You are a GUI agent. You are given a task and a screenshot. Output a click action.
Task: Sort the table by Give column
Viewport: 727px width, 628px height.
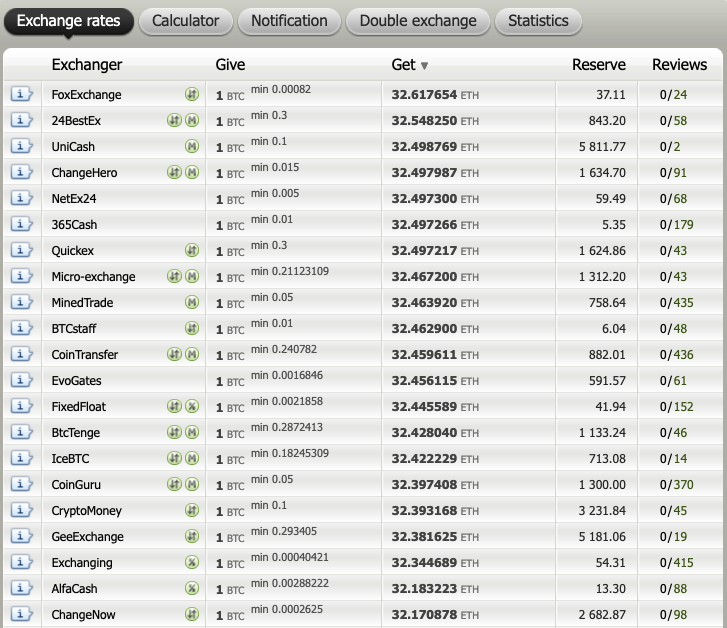point(230,65)
